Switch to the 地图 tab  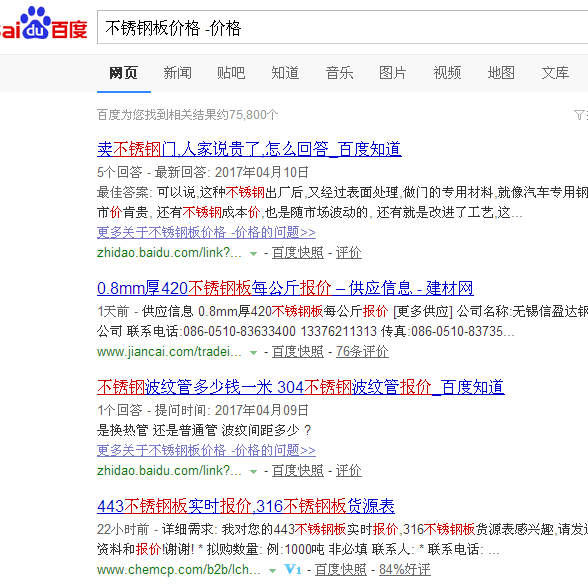point(501,73)
